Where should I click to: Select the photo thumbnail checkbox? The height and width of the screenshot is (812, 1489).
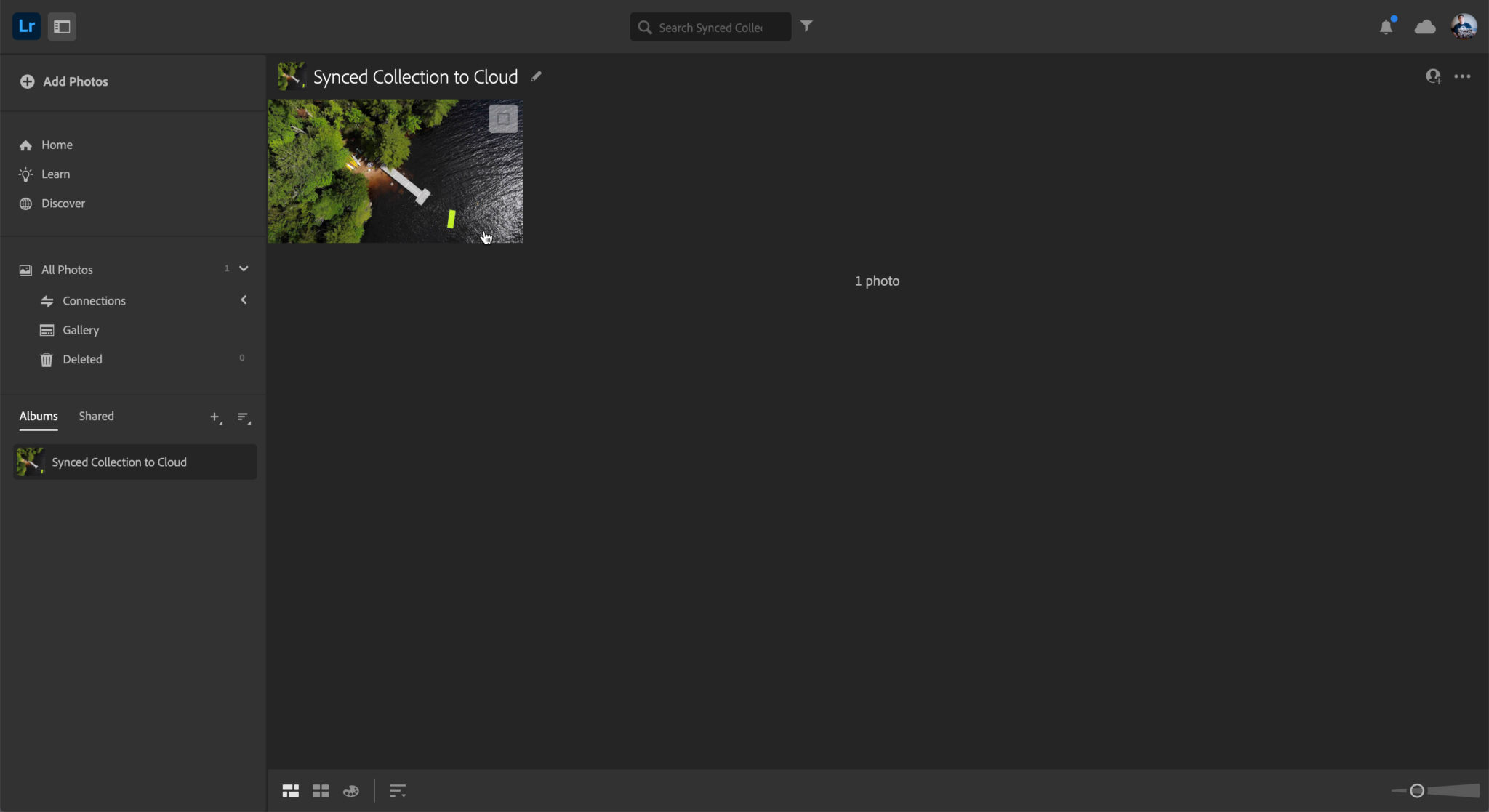(x=503, y=118)
